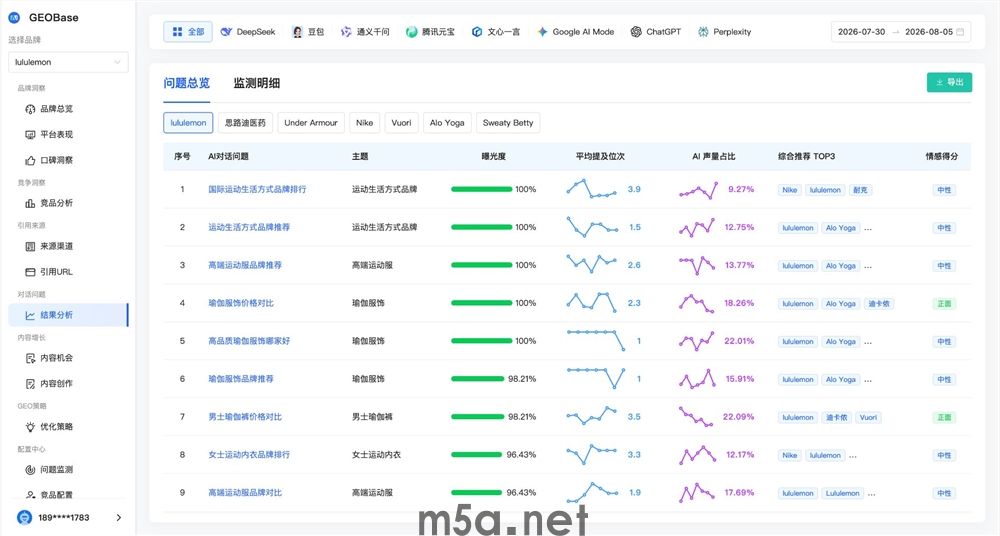Open the 内容创作 edit icon
This screenshot has width=1000, height=536.
click(30, 383)
